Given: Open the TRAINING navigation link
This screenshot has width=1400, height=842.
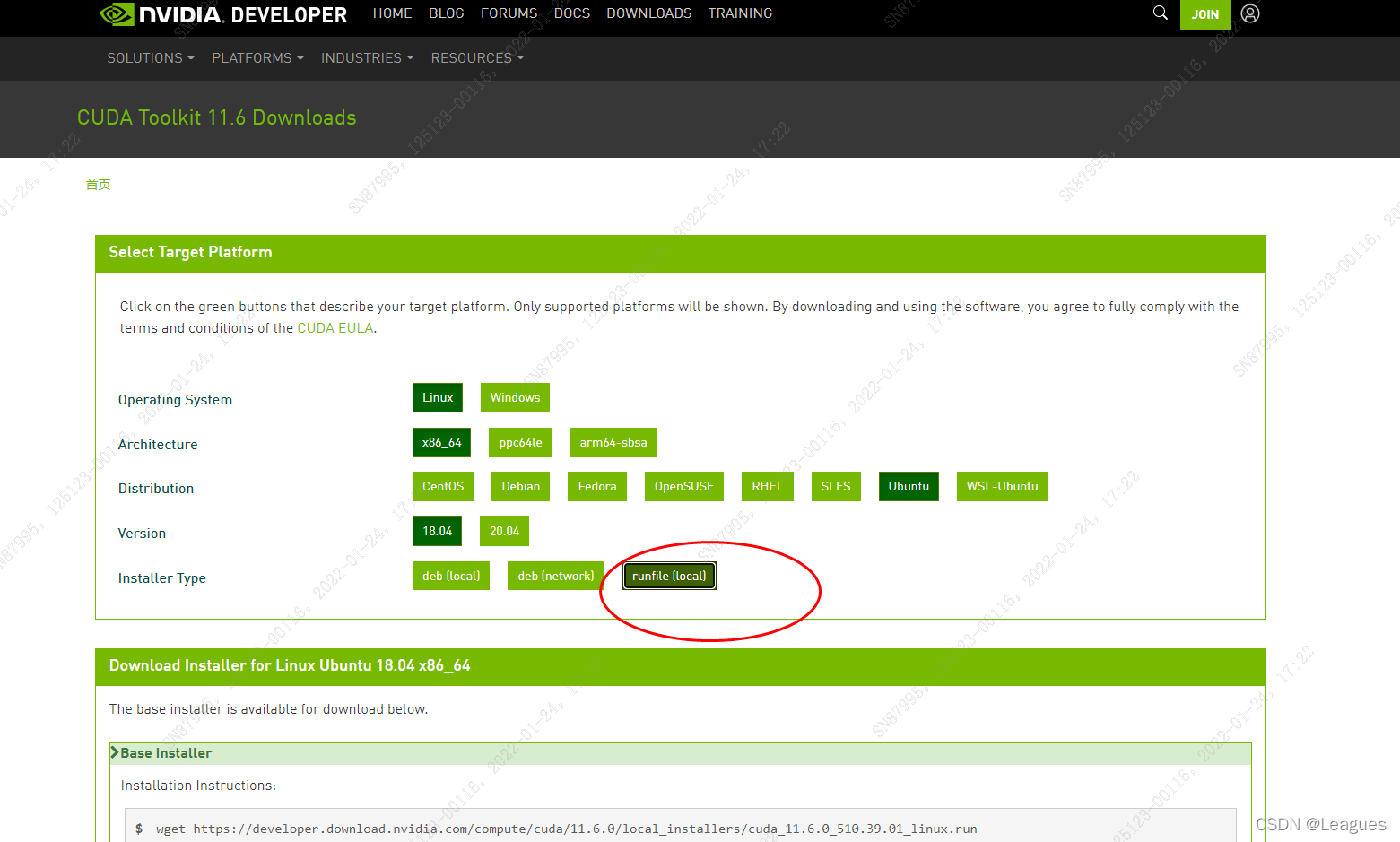Looking at the screenshot, I should point(740,13).
